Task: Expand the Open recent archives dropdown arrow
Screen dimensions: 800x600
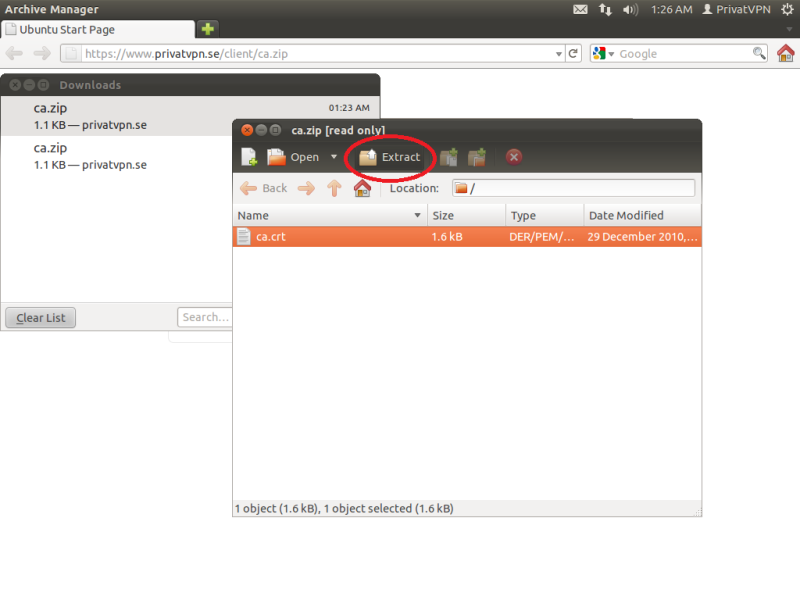Action: pos(334,157)
